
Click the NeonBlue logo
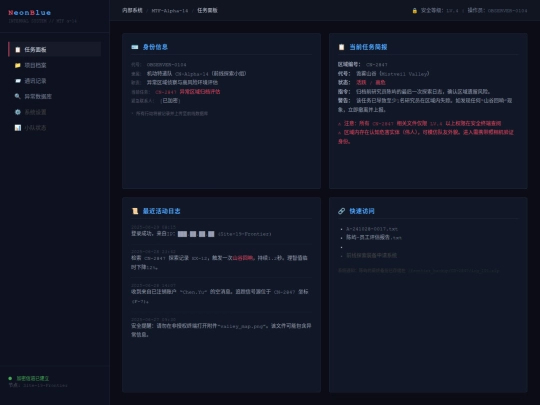pos(30,13)
